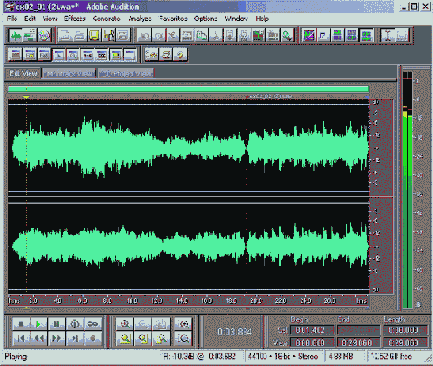Zoom in to left edge of selection

tap(143, 339)
